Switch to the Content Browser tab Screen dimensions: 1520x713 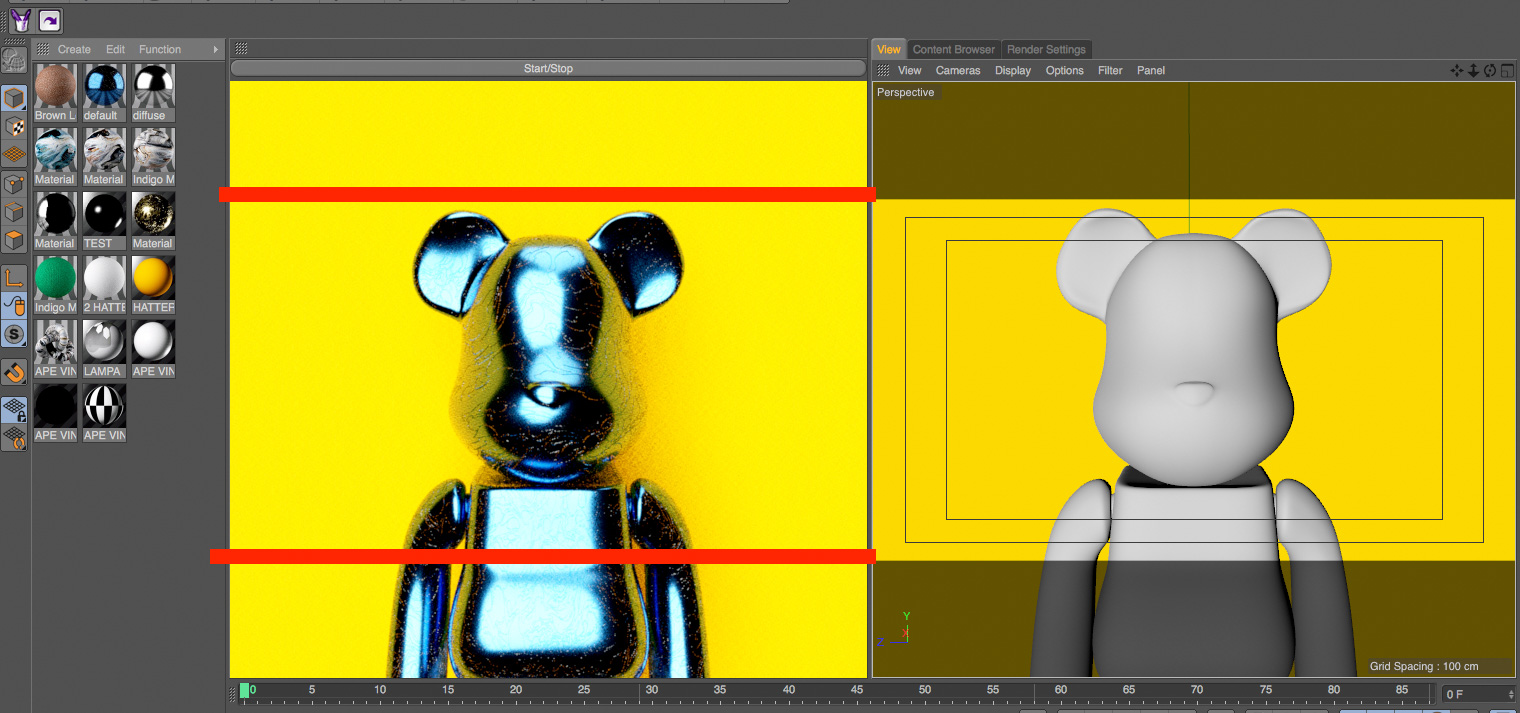click(954, 49)
